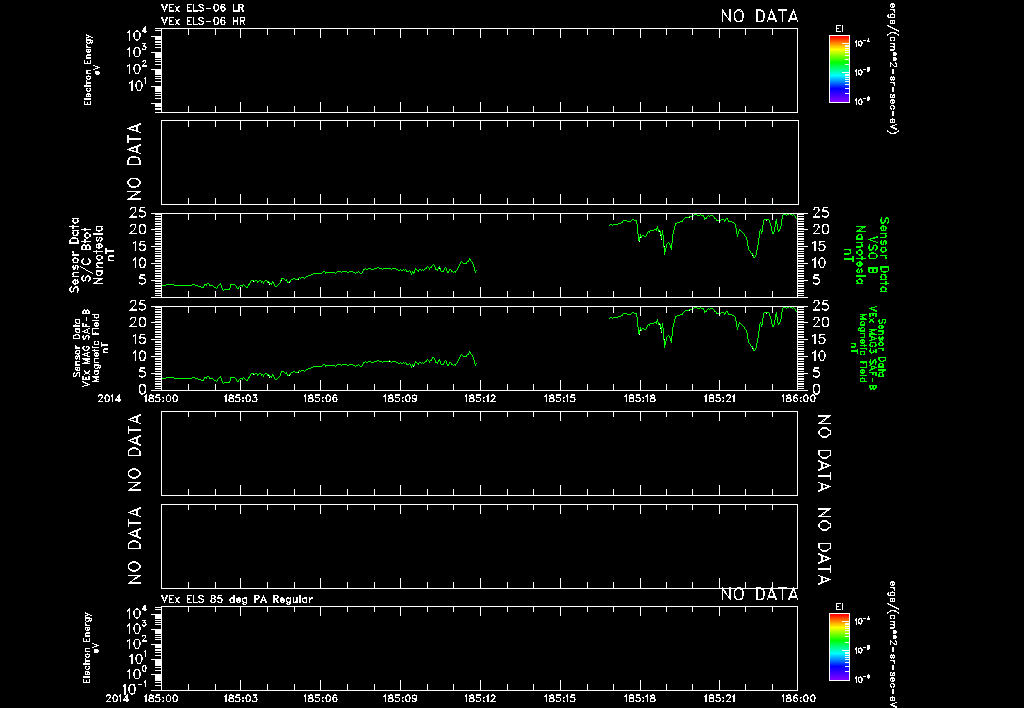The image size is (1024, 708).
Task: Click the 'NO DATA' text above the ELS-06 panel
Action: 759,16
